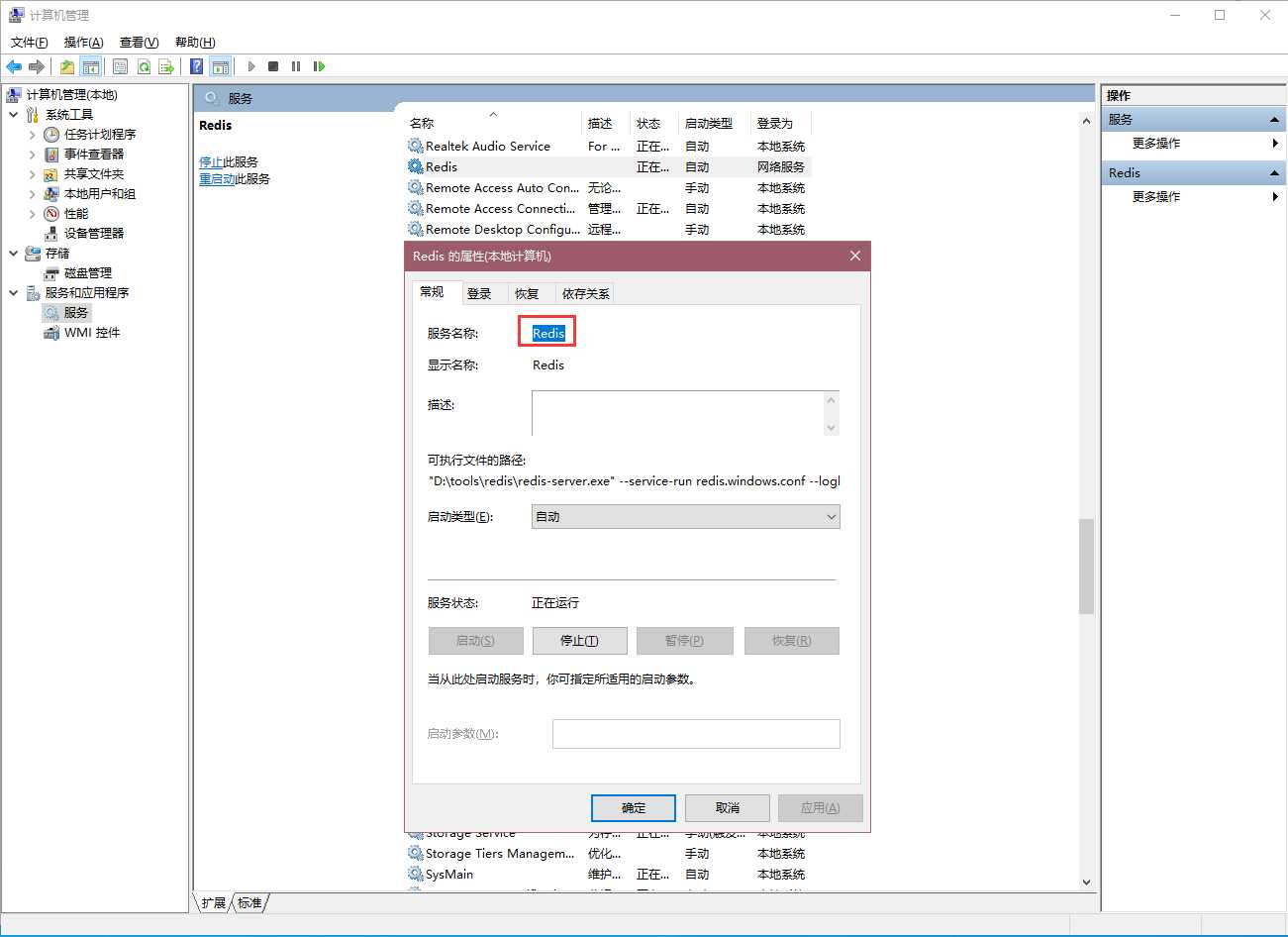Image resolution: width=1288 pixels, height=937 pixels.
Task: Click the 取消 button
Action: [728, 808]
